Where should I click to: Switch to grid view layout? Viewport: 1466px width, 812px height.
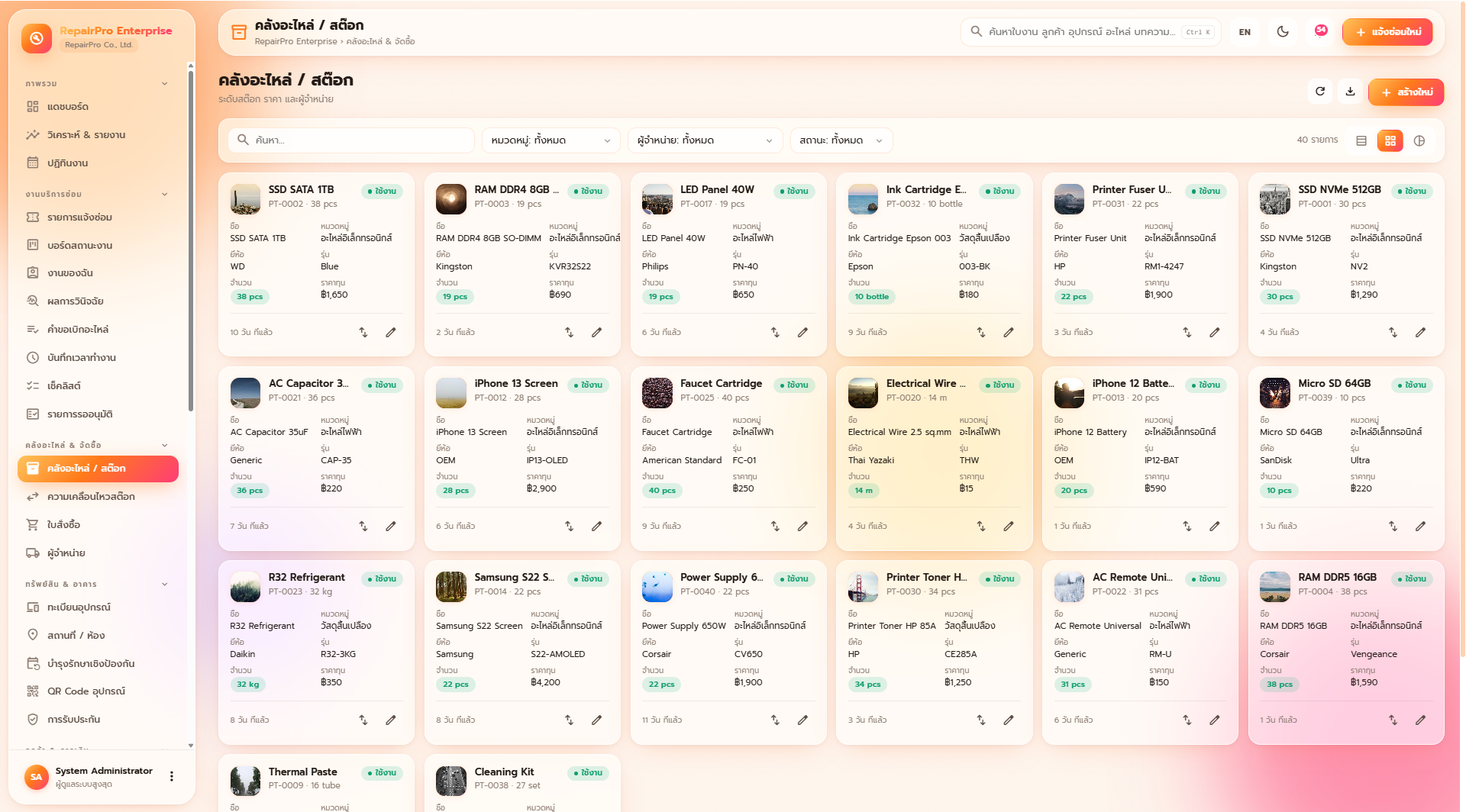[1390, 140]
